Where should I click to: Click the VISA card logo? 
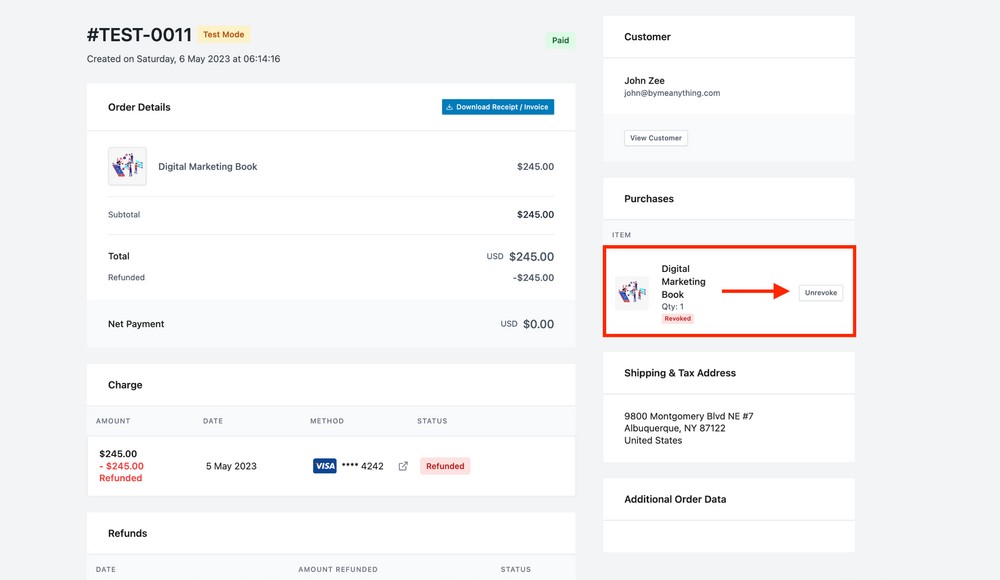(324, 466)
